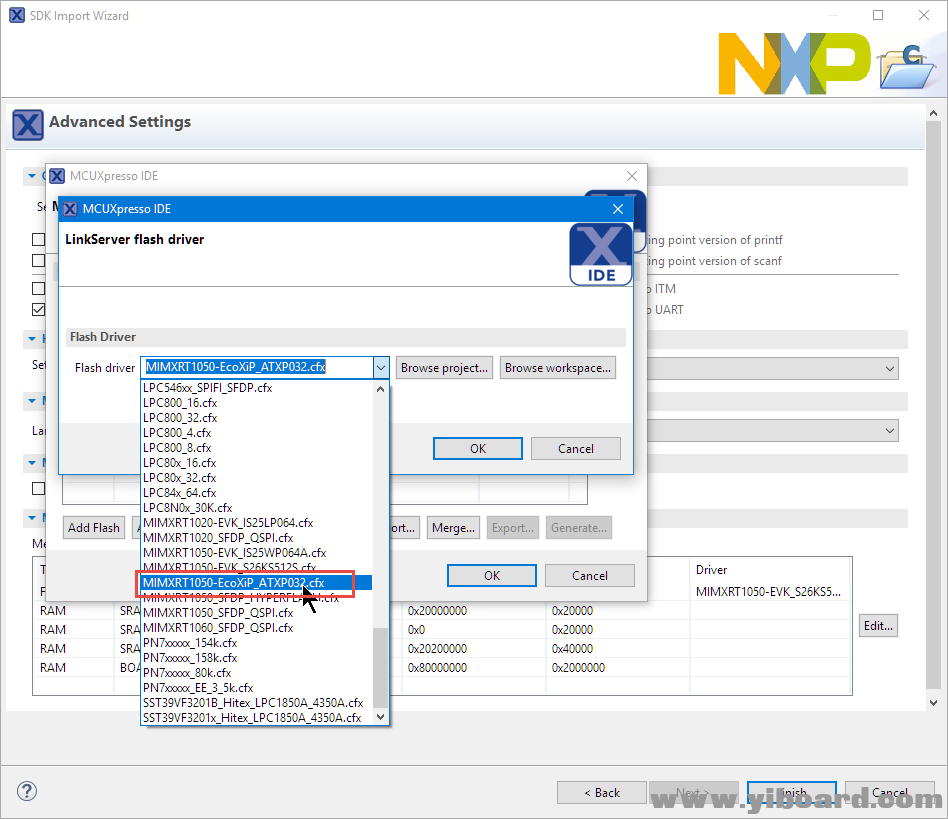This screenshot has height=819, width=948.
Task: Click the Browse project... button
Action: tap(444, 368)
